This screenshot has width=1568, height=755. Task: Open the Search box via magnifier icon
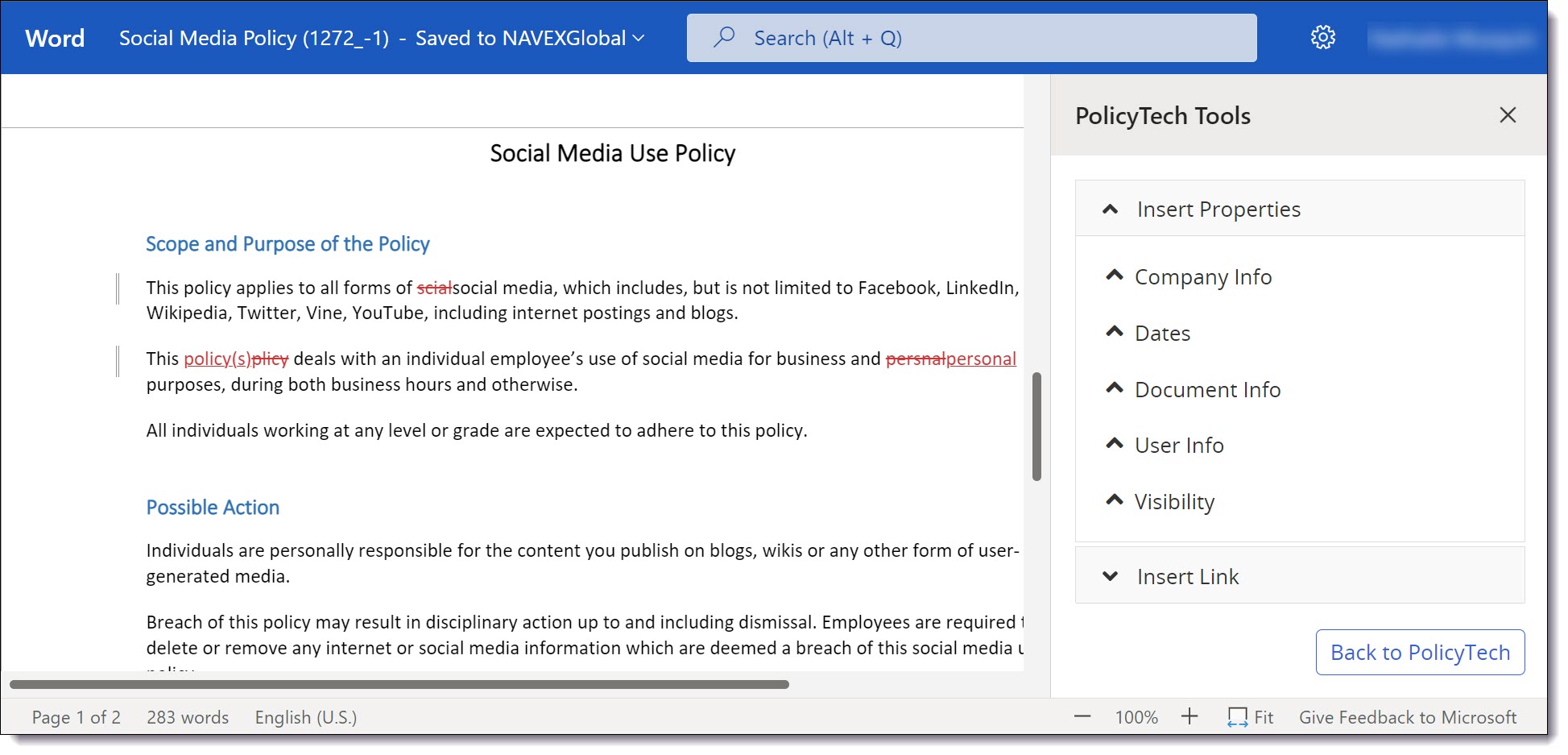coord(723,37)
